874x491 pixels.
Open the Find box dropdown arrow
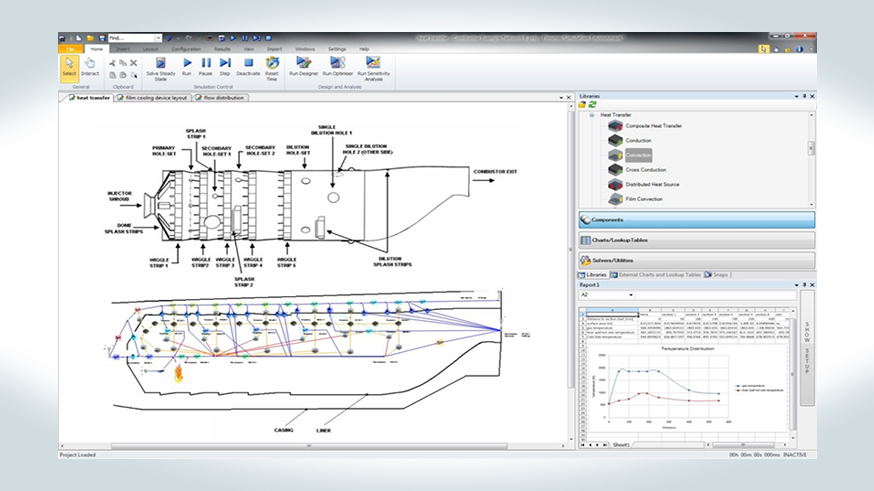coord(158,38)
